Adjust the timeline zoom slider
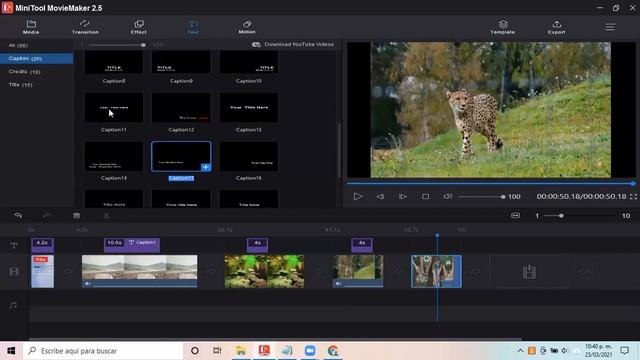The width and height of the screenshot is (640, 360). click(x=584, y=216)
